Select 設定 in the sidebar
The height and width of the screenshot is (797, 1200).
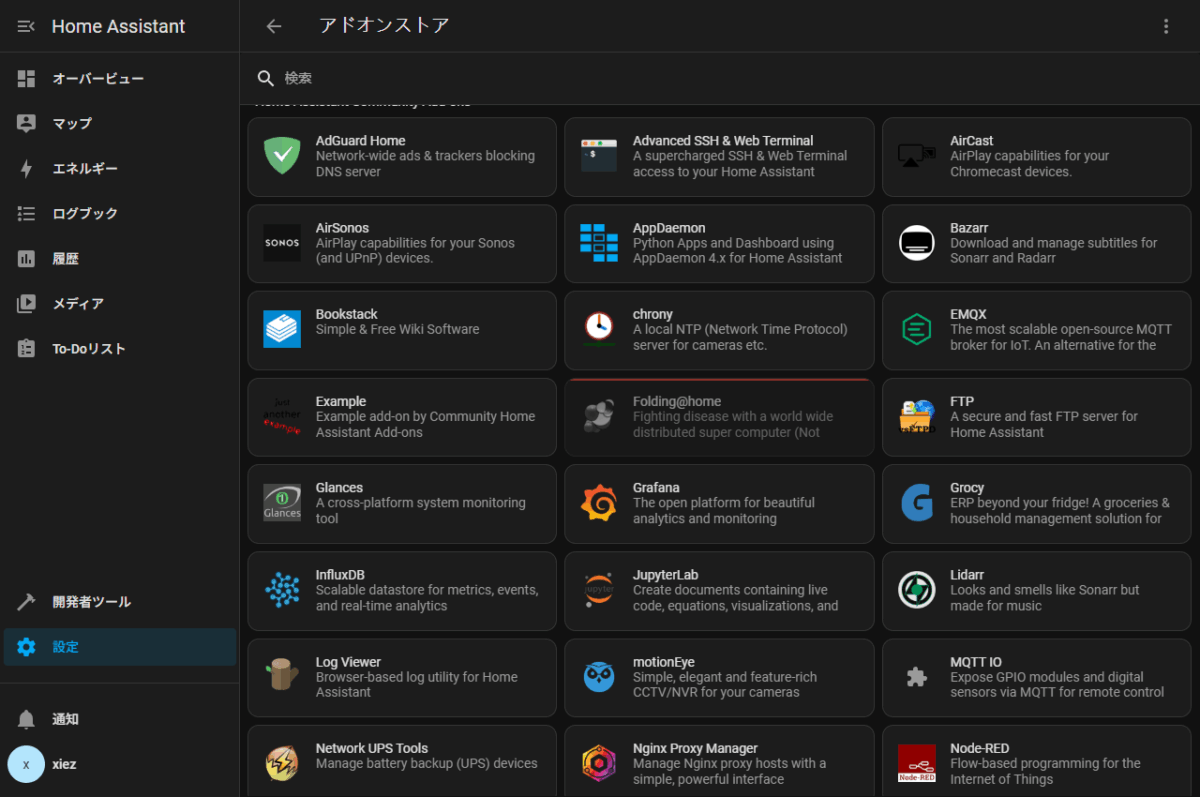tap(120, 647)
